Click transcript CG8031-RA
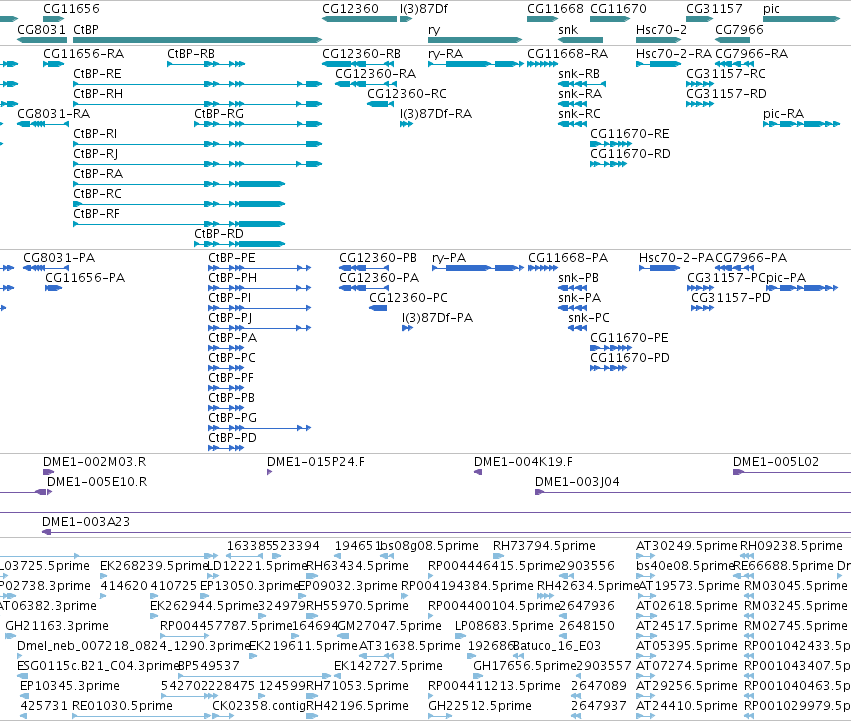 (x=43, y=124)
